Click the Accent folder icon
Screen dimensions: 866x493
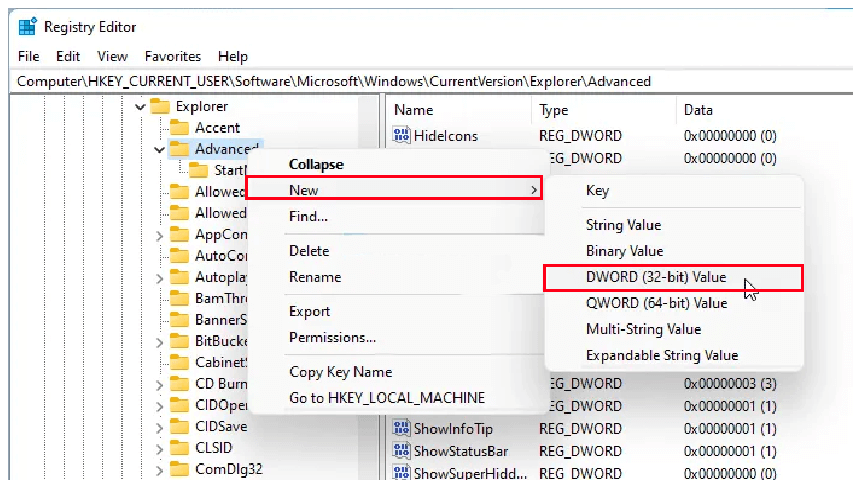coord(179,128)
